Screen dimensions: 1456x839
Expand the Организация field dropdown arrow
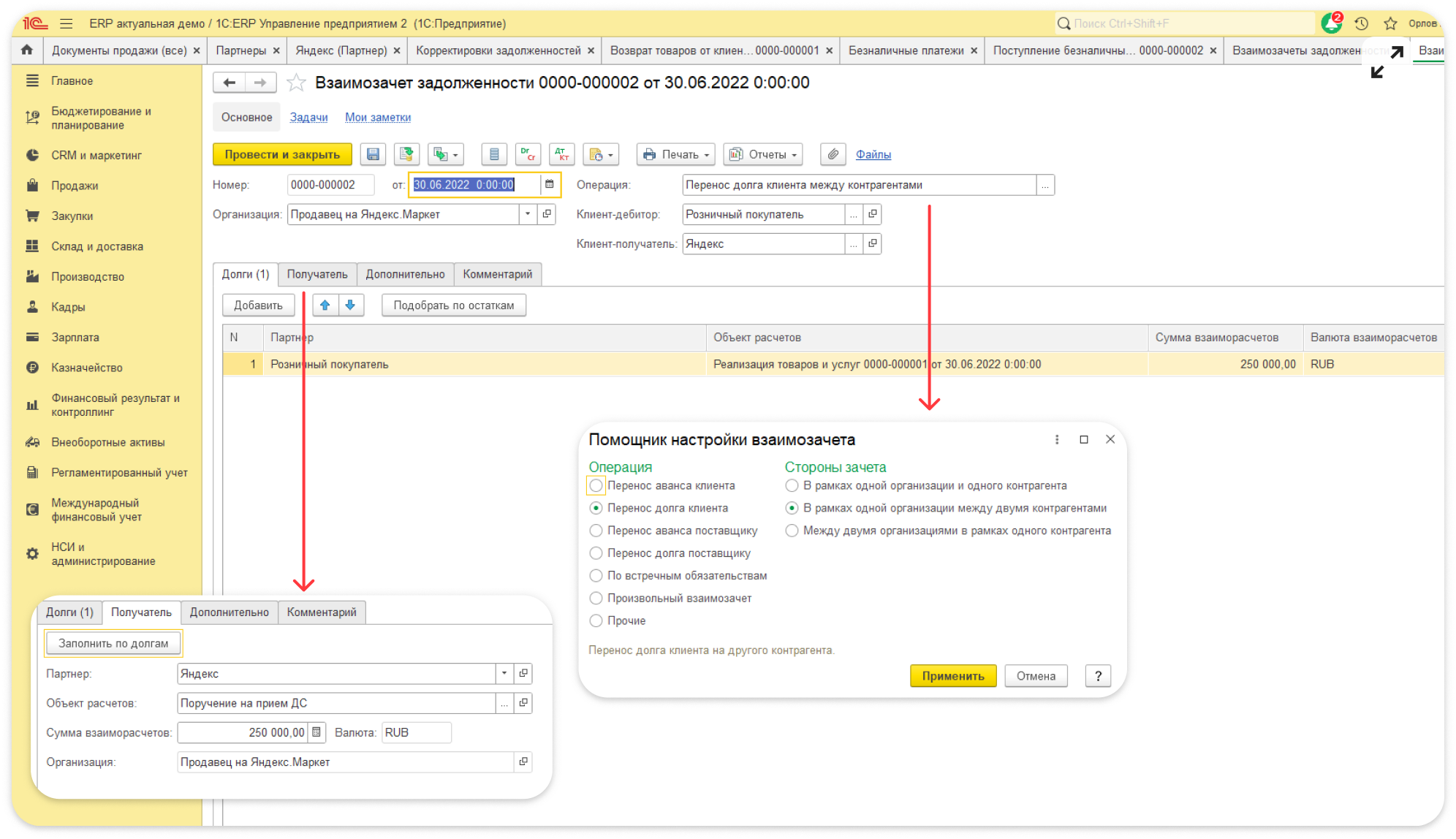click(528, 214)
